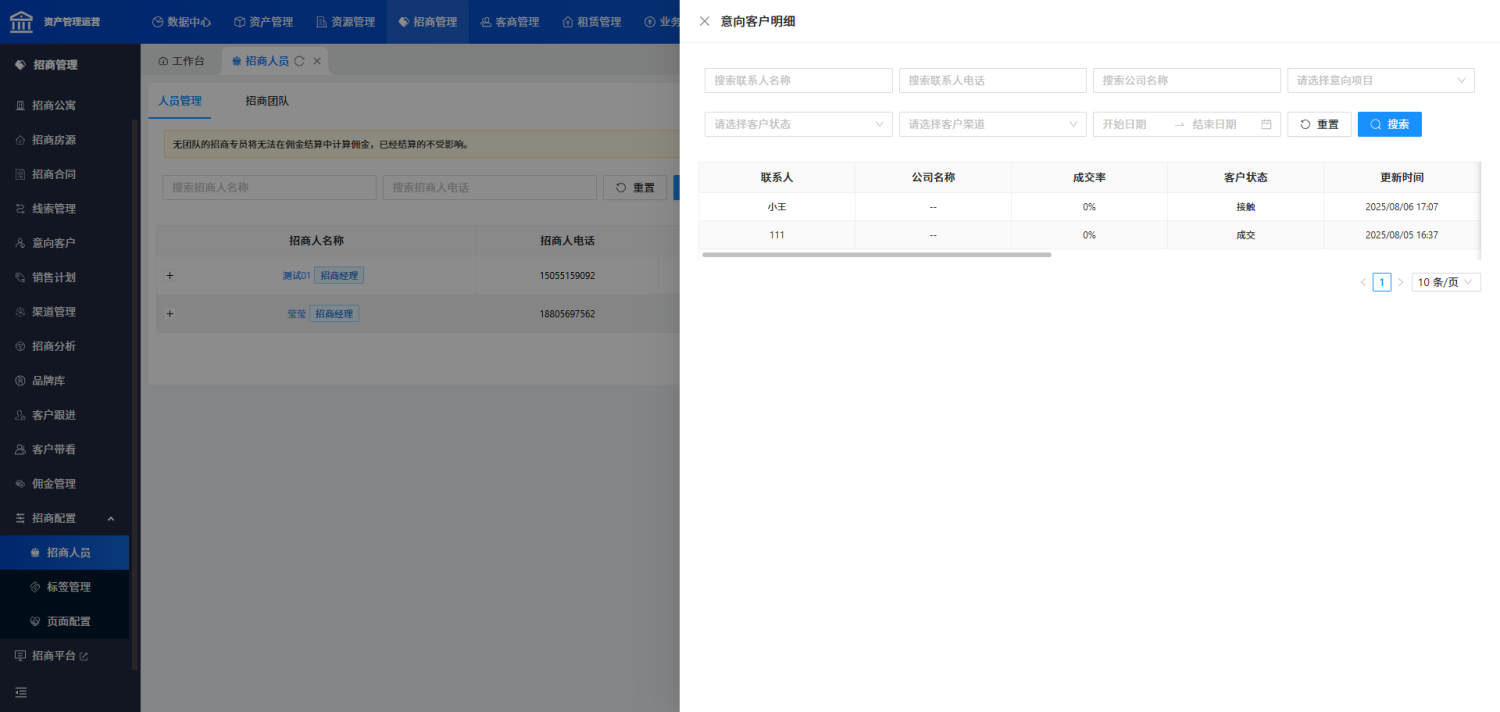Click 成交率 column header
This screenshot has height=712, width=1500.
tap(1089, 177)
